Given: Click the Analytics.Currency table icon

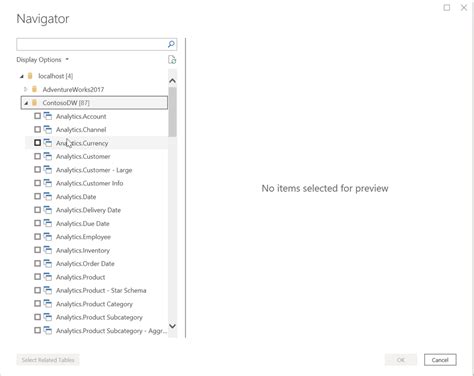Looking at the screenshot, I should click(48, 143).
